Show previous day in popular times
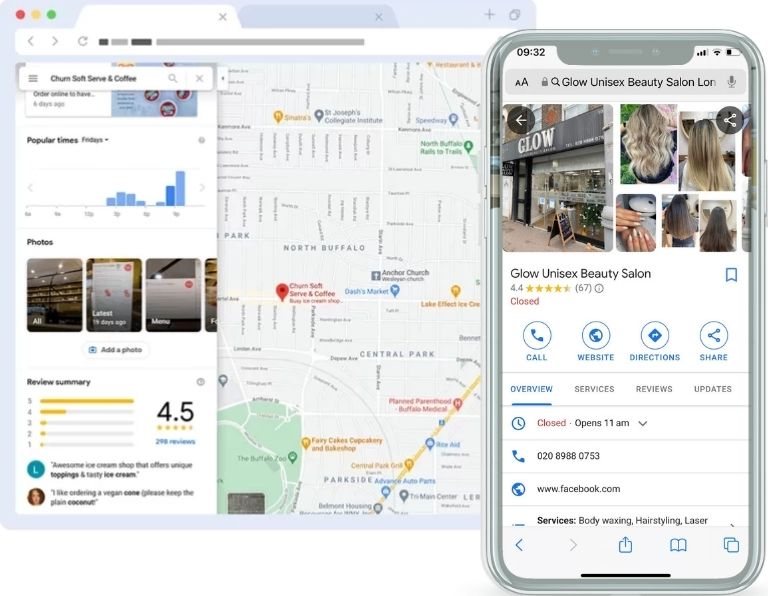This screenshot has width=768, height=596. click(30, 188)
